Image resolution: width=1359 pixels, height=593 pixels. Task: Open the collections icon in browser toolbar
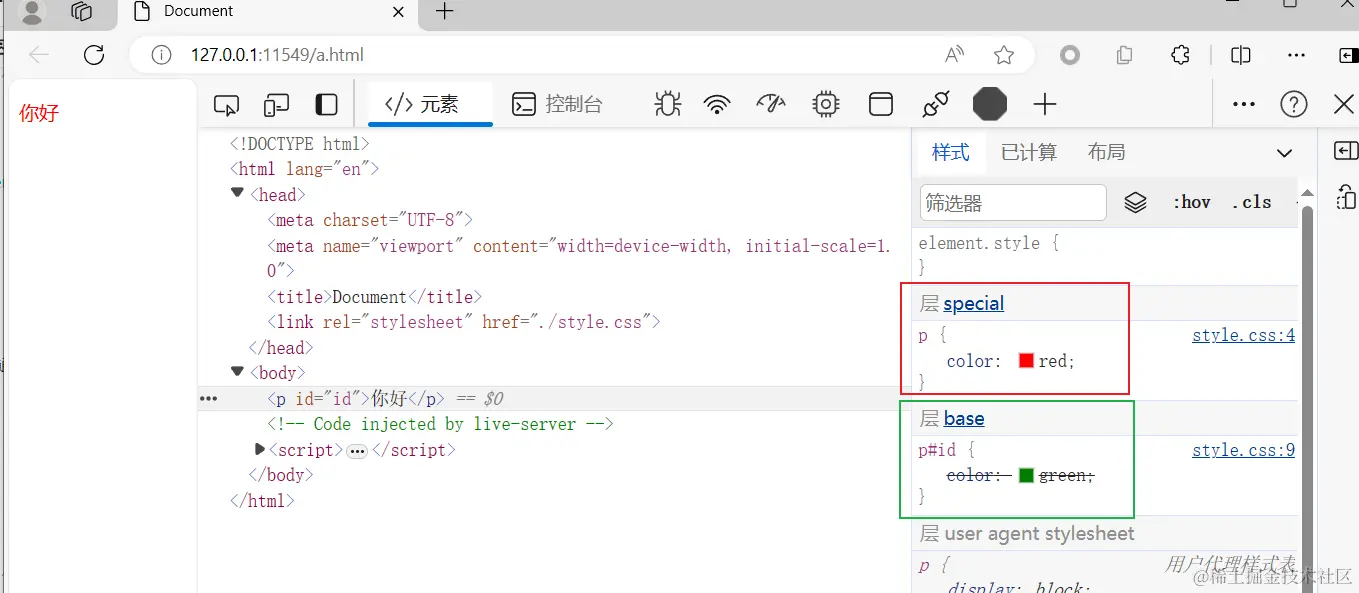[x=1125, y=55]
